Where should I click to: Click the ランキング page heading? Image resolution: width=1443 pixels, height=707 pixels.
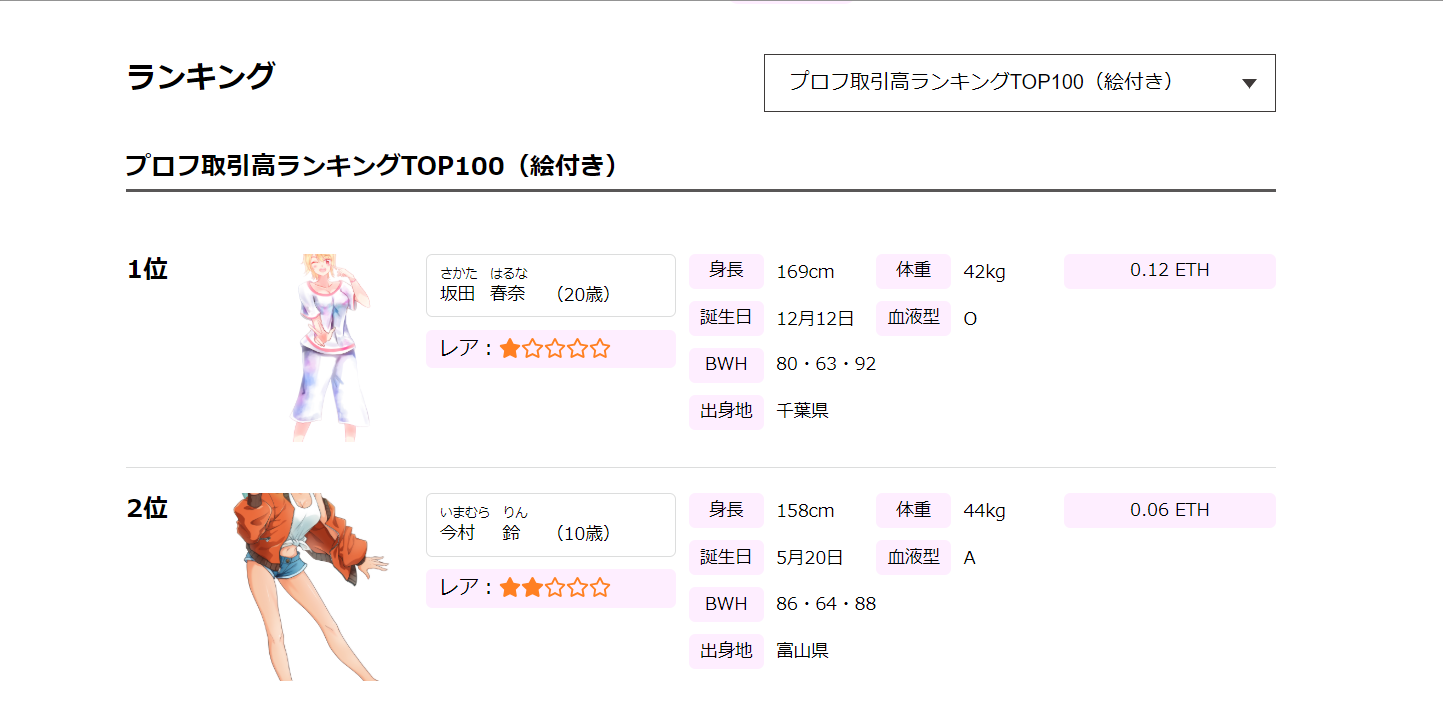click(x=201, y=76)
